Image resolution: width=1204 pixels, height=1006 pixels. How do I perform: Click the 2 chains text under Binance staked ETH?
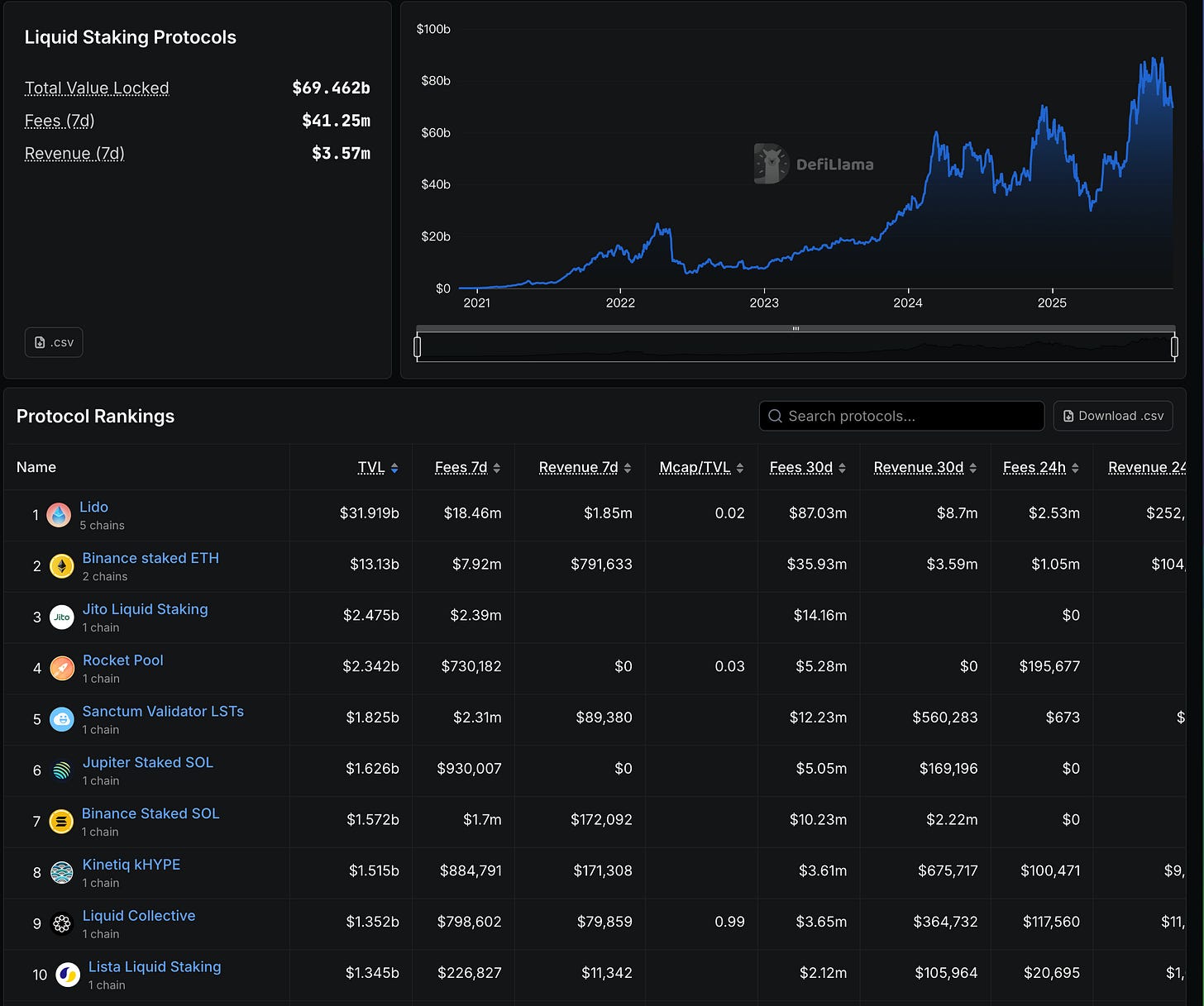(x=105, y=577)
